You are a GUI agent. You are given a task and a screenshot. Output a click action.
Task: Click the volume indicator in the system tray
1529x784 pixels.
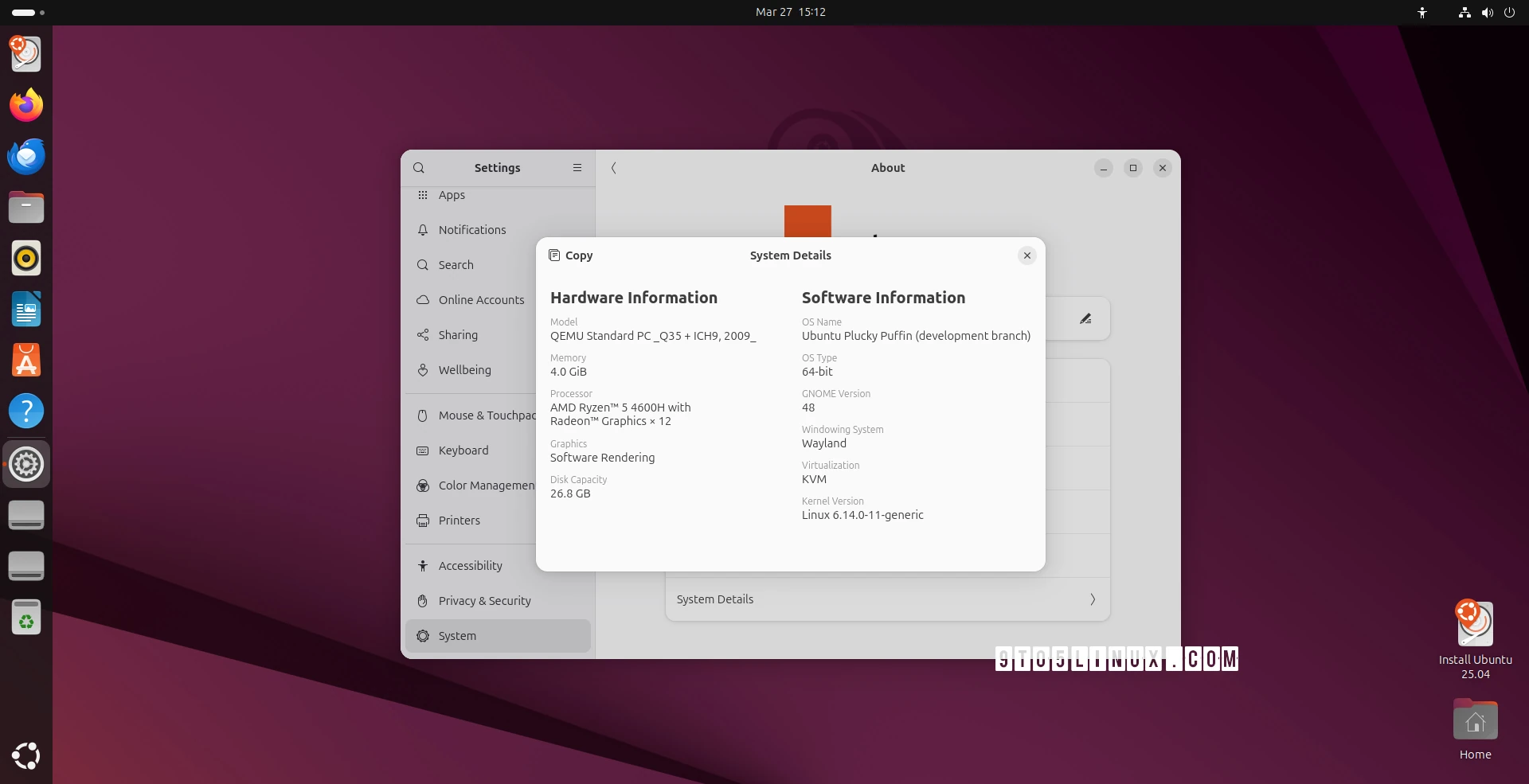tap(1487, 13)
